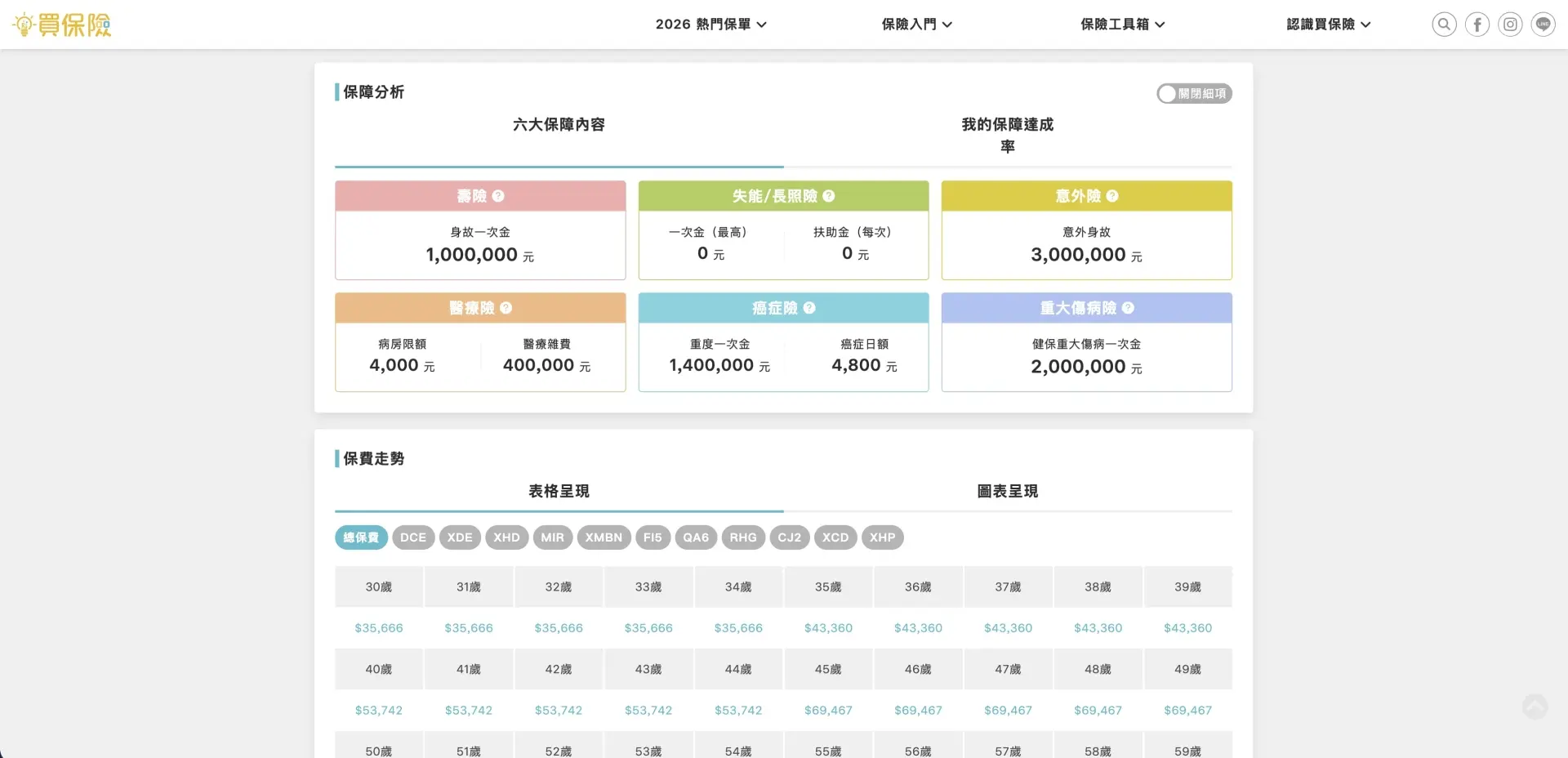Open the Facebook icon link

coord(1477,25)
